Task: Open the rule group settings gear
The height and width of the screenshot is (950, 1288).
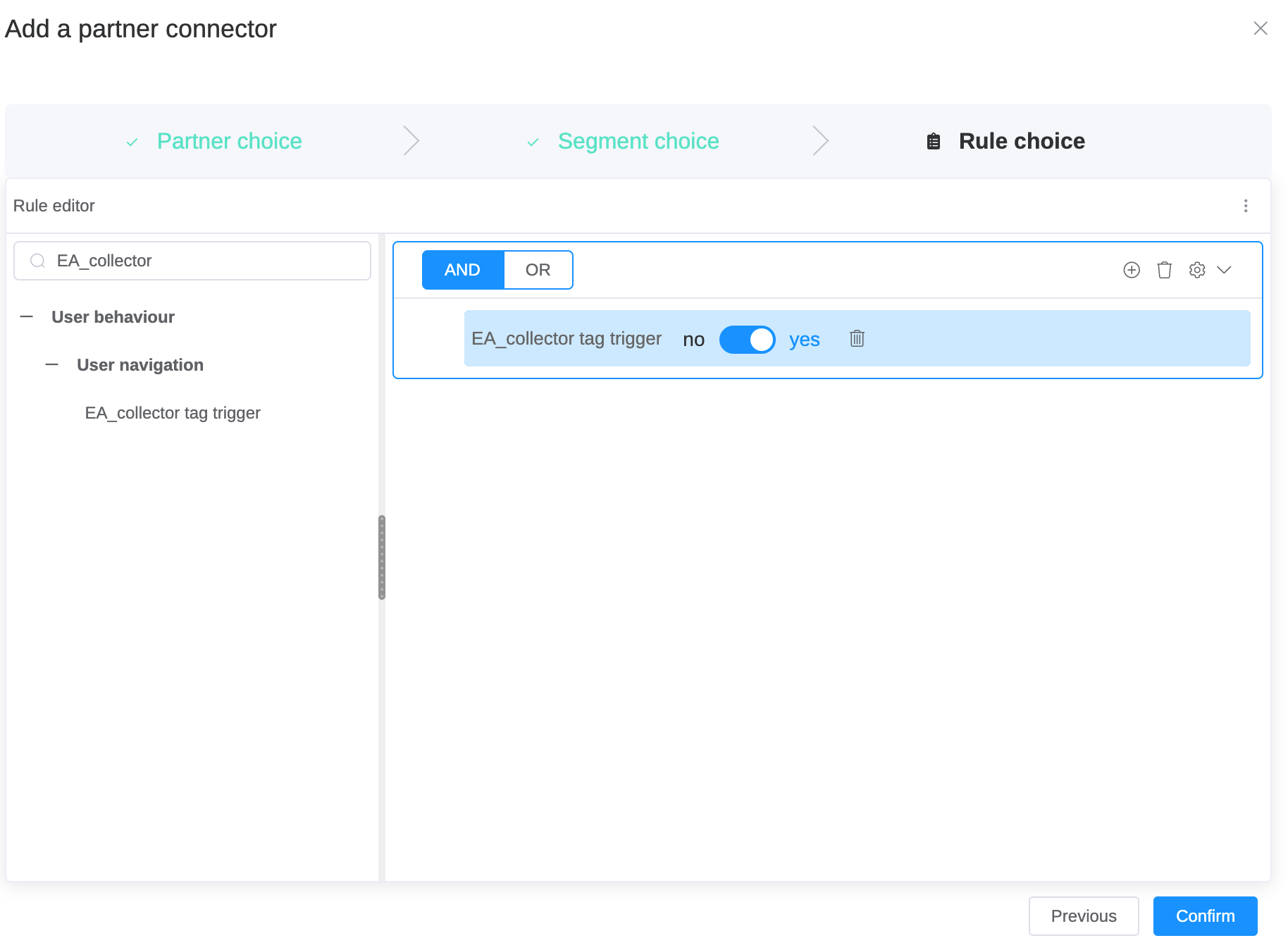Action: pos(1197,270)
